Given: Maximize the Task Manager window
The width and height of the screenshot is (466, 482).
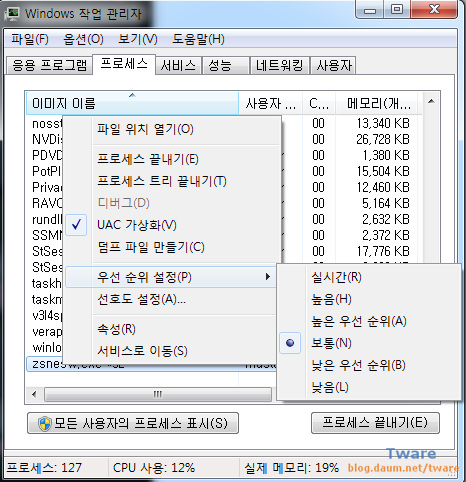Looking at the screenshot, I should coord(397,9).
